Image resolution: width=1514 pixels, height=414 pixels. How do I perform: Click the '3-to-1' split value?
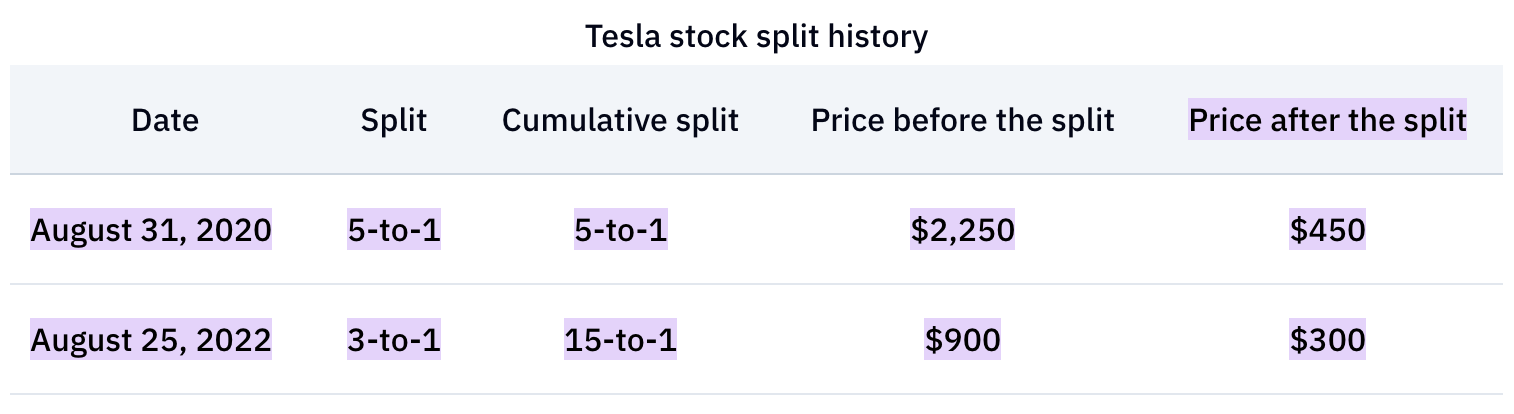click(394, 340)
